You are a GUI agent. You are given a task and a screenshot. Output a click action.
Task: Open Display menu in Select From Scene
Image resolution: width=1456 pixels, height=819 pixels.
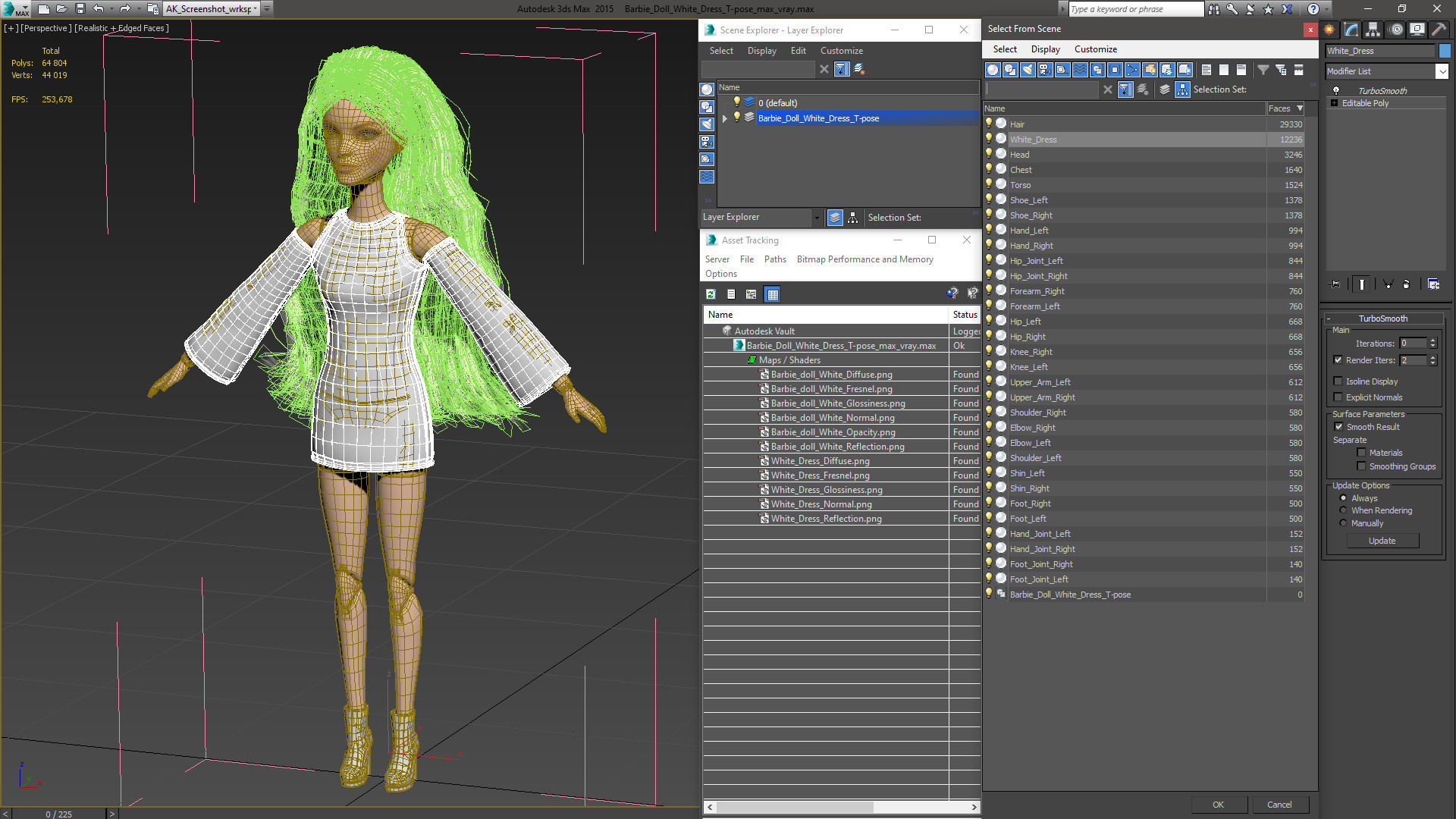click(1045, 49)
